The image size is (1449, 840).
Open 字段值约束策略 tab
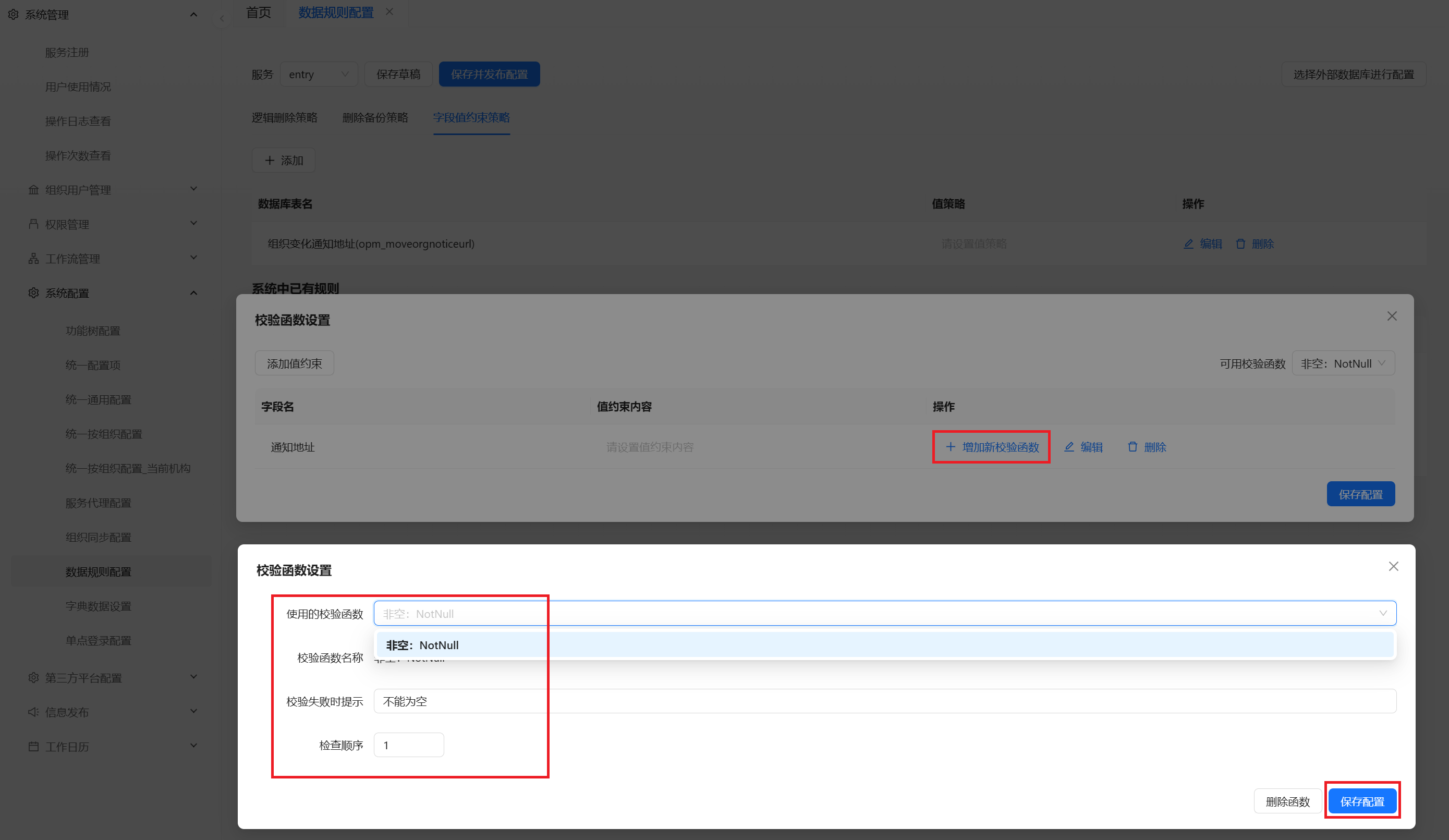pos(471,117)
